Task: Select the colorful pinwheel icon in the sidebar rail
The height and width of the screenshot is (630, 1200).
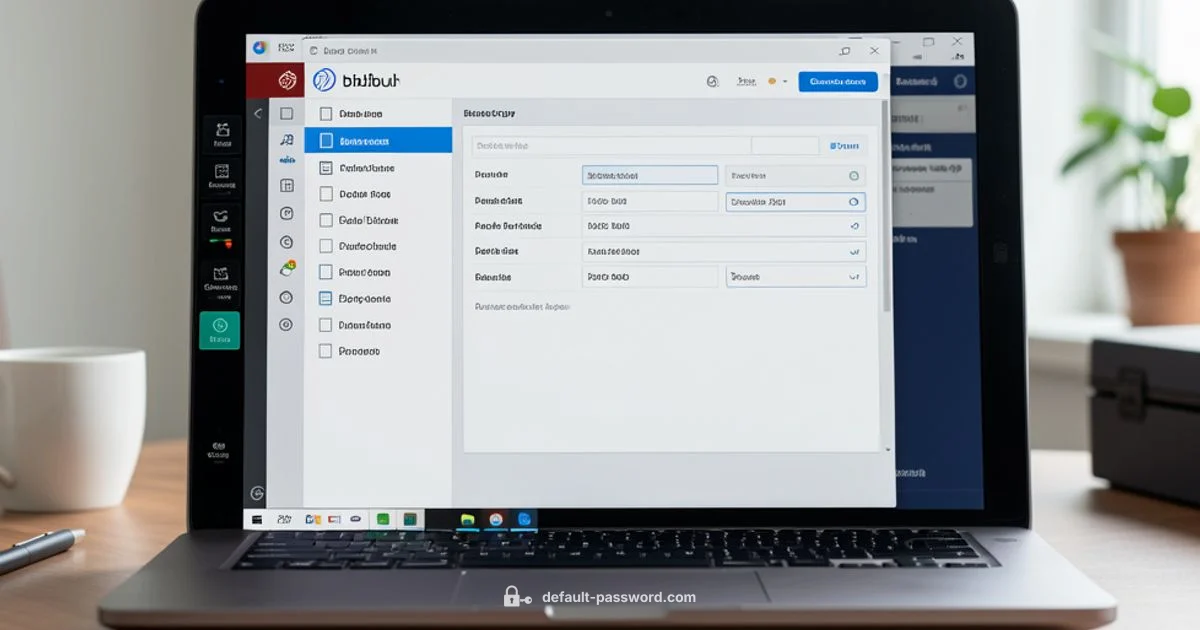Action: pyautogui.click(x=287, y=268)
